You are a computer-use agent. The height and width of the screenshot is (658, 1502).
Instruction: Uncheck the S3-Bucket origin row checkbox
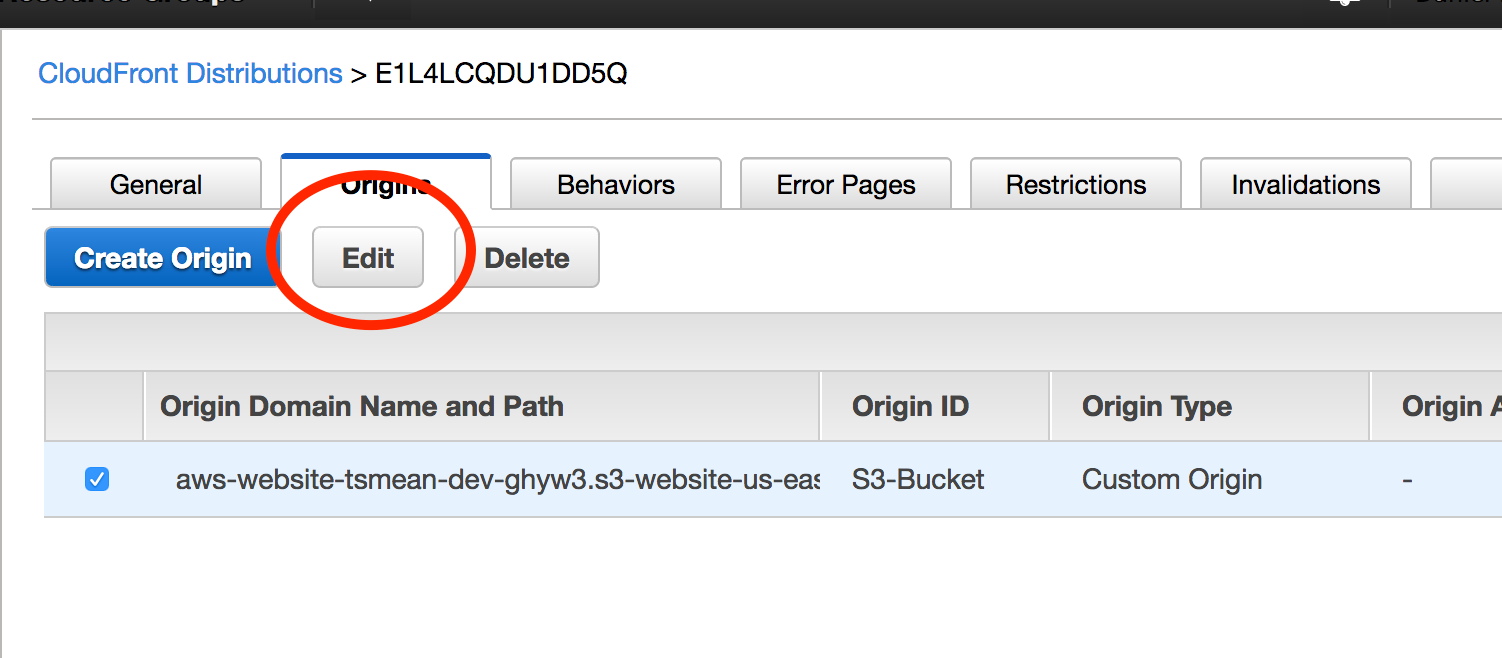point(97,480)
